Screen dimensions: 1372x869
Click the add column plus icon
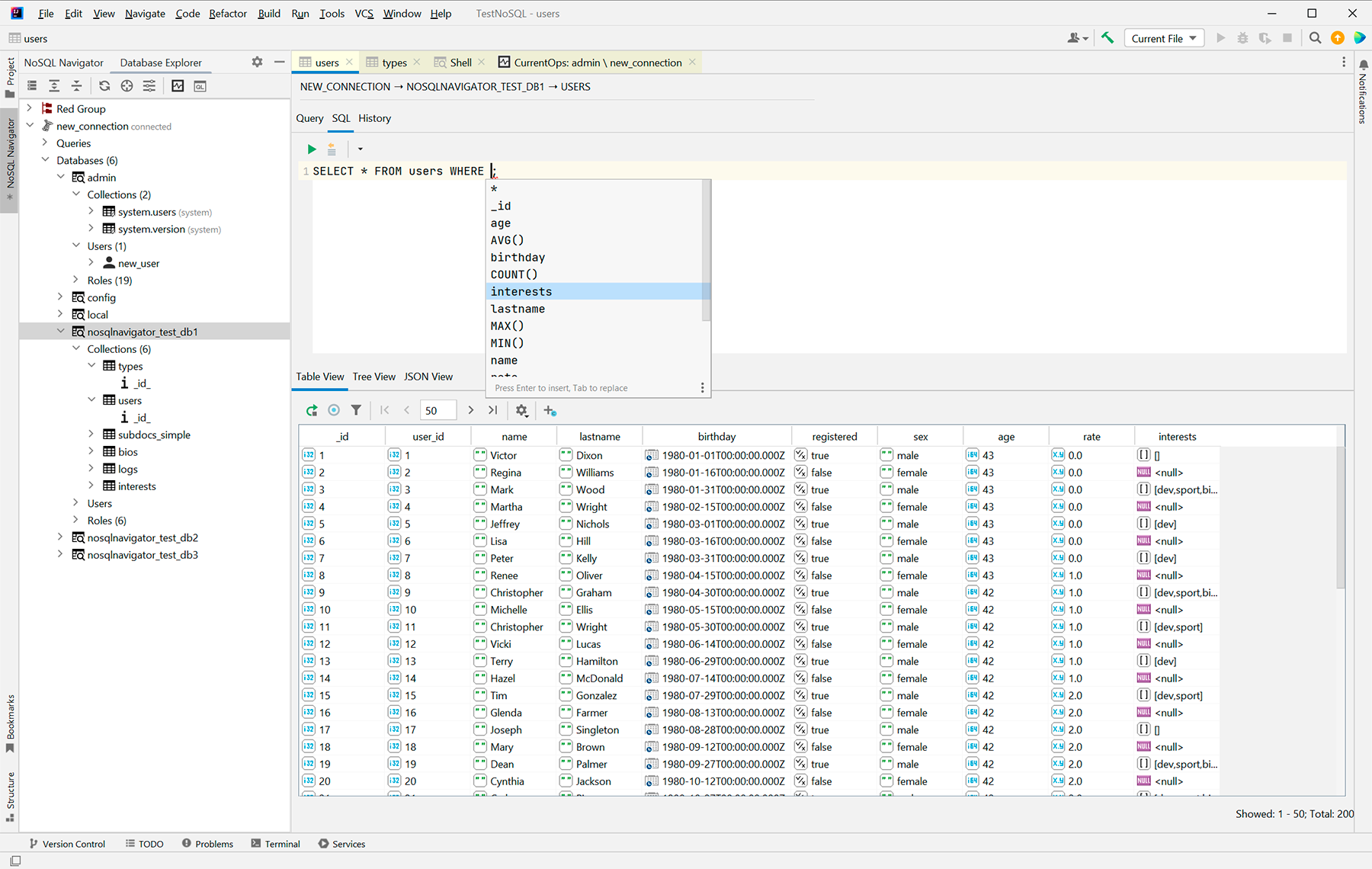550,410
